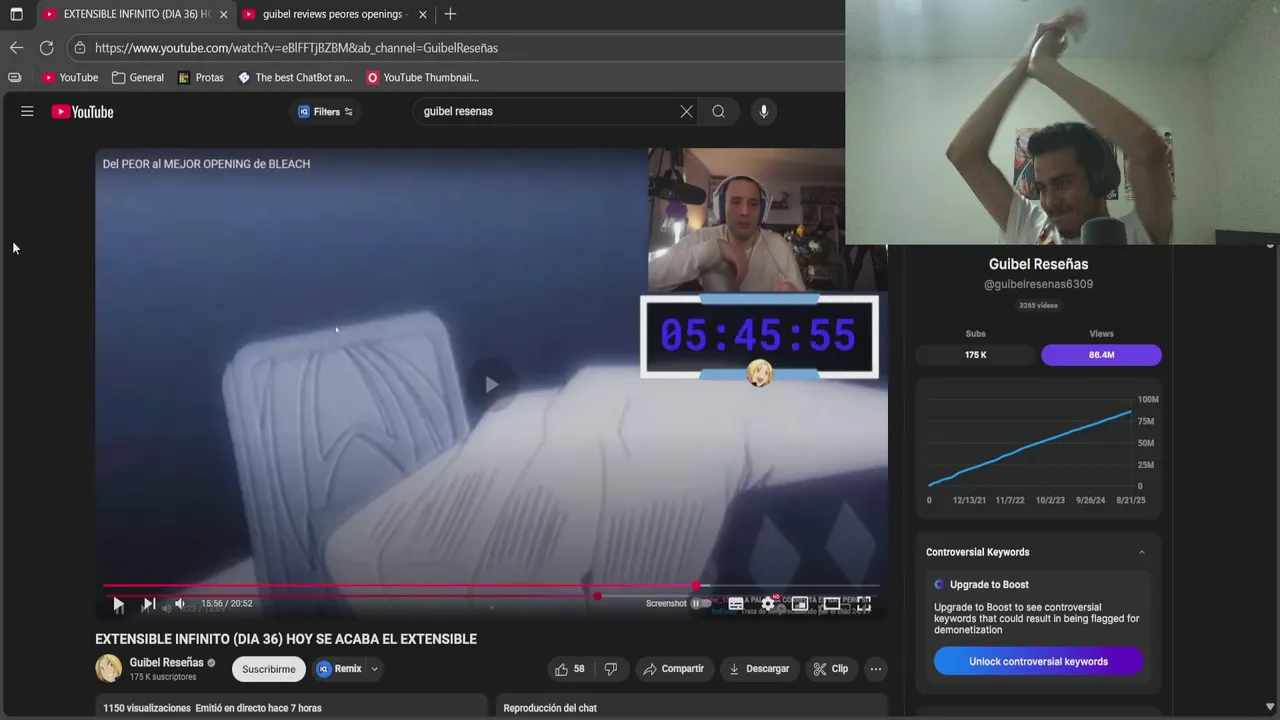1280x720 pixels.
Task: Download the video with Descargar
Action: (758, 669)
